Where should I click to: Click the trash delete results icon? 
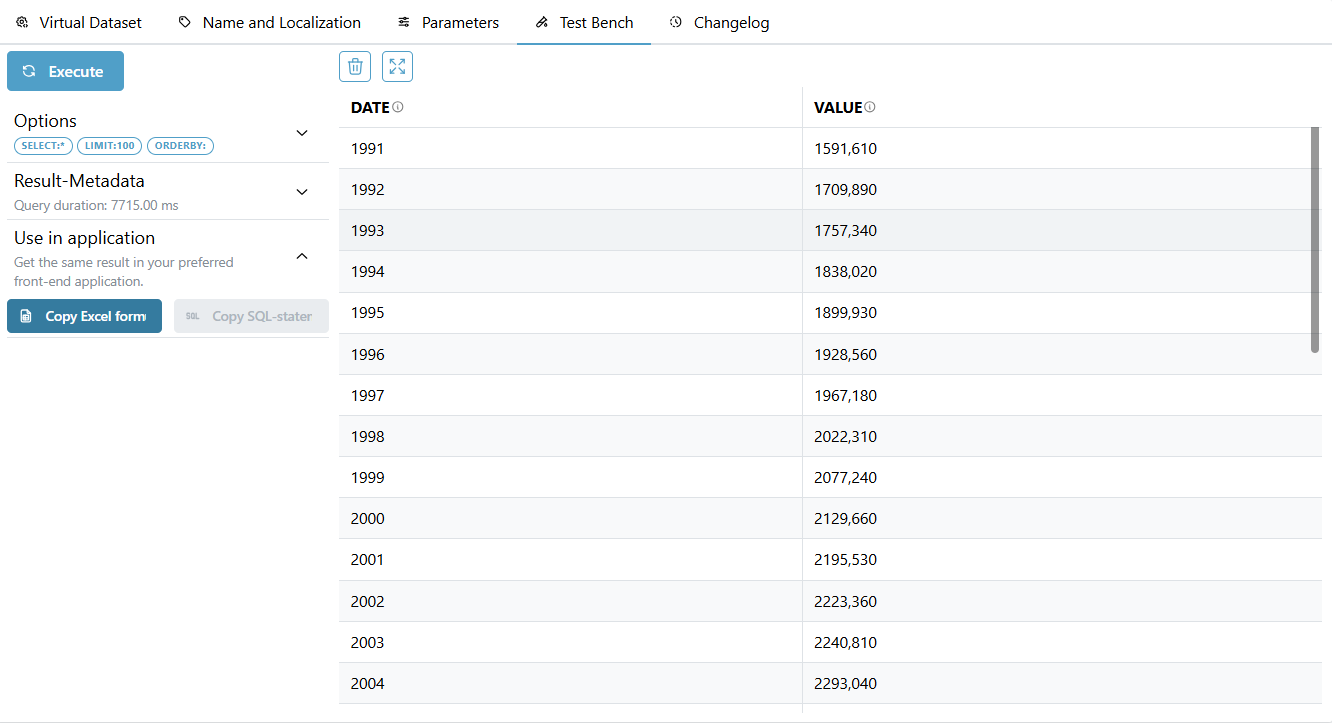[355, 67]
